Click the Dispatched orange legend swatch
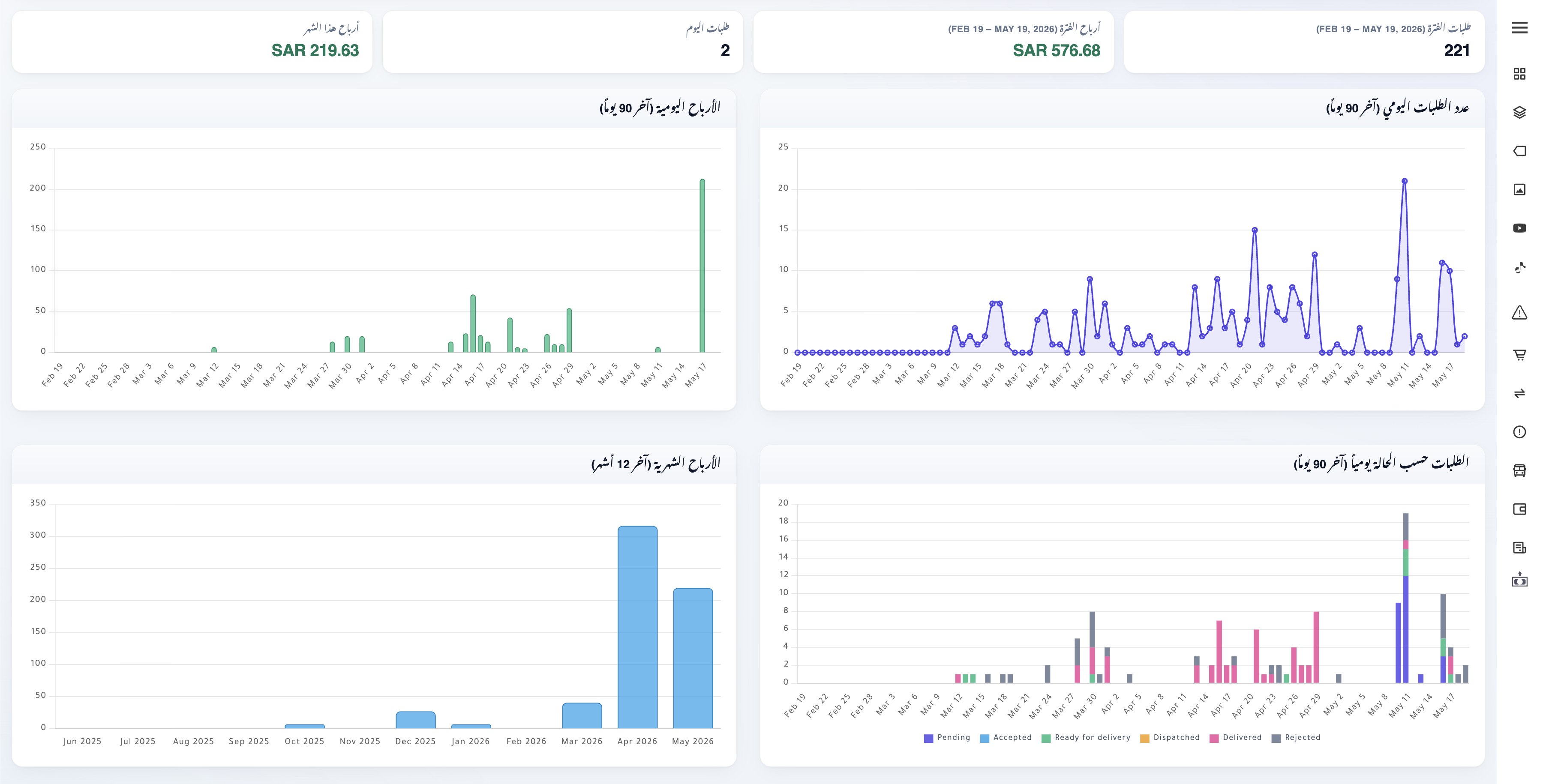1543x784 pixels. pyautogui.click(x=1144, y=739)
